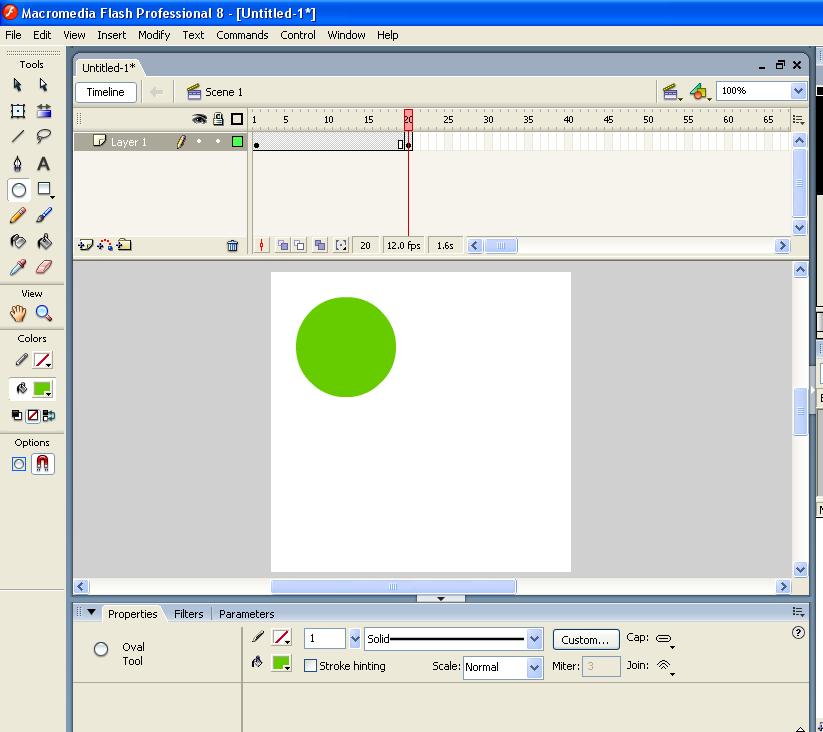
Task: Add a motion guide layer
Action: [105, 245]
